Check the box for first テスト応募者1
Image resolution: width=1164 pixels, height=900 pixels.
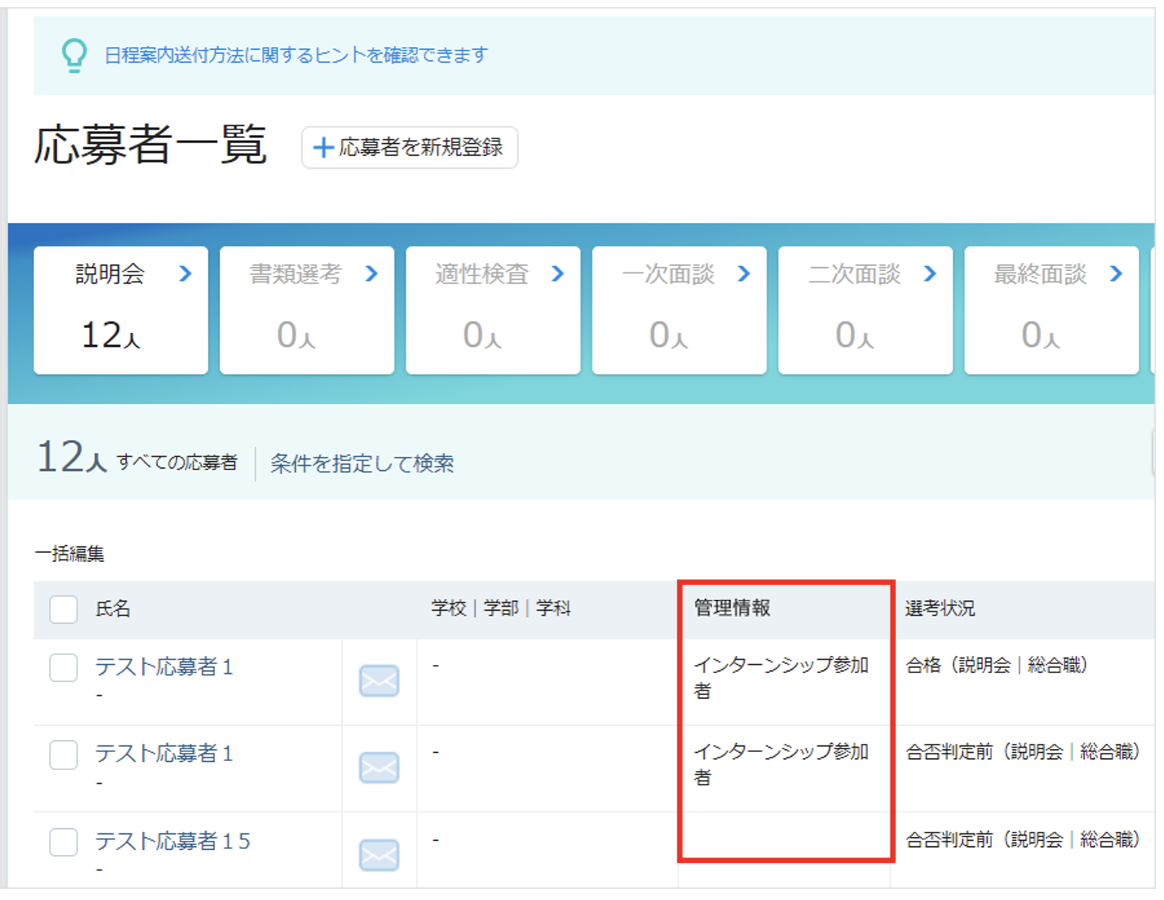[63, 668]
